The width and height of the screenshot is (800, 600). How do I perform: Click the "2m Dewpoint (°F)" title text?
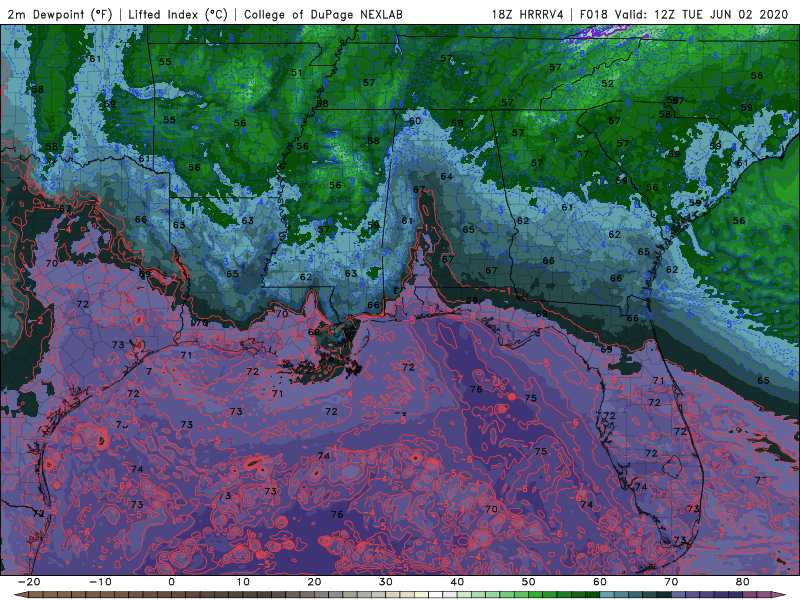coord(60,14)
